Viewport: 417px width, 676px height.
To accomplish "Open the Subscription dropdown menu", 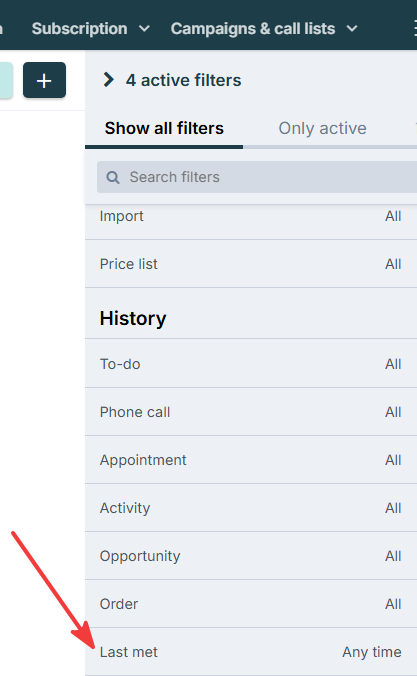I will 91,28.
